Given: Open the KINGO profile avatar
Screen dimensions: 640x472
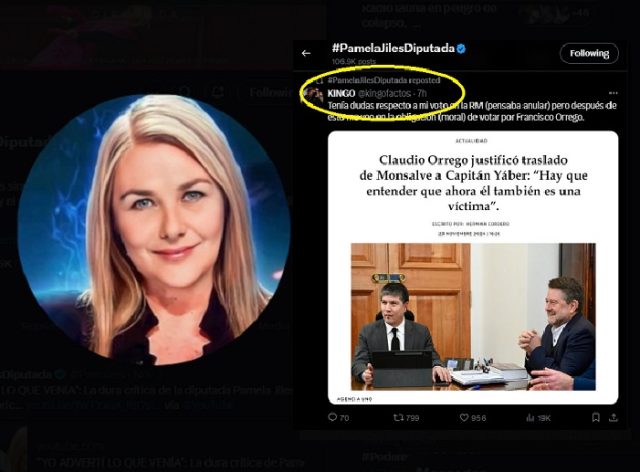Looking at the screenshot, I should [314, 95].
